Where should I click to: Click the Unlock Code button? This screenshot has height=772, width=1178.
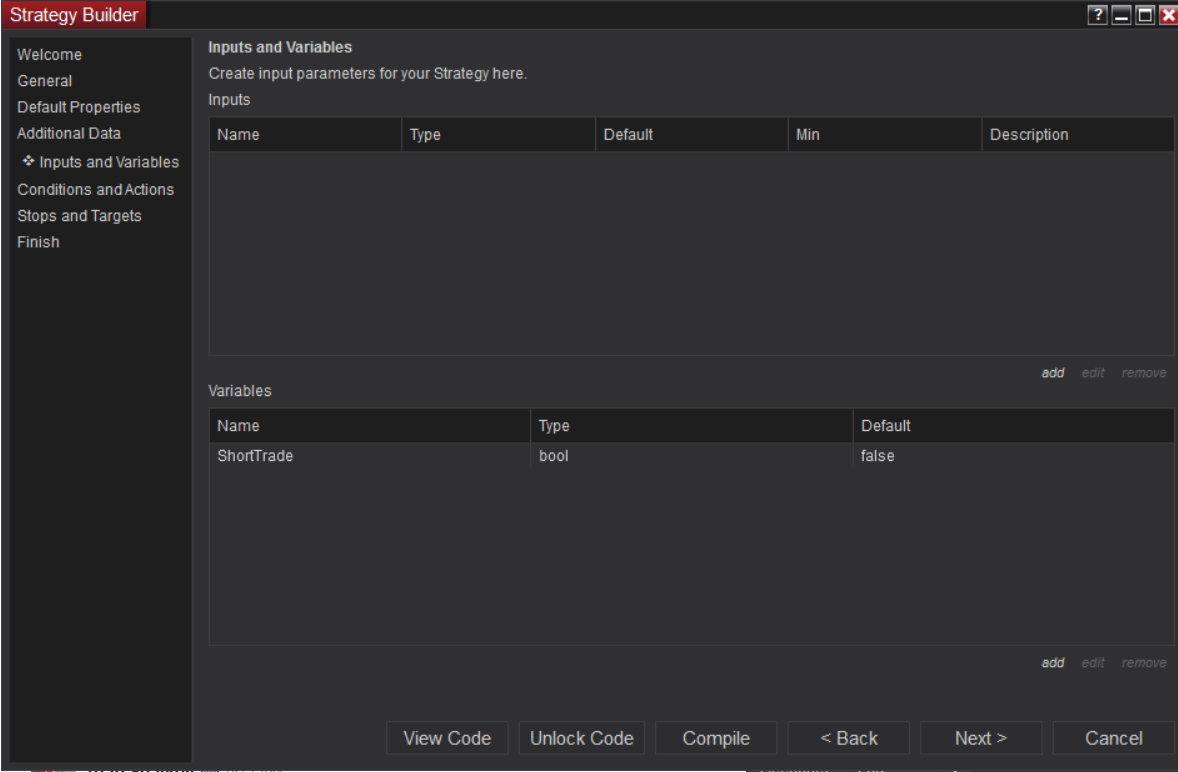pyautogui.click(x=582, y=739)
